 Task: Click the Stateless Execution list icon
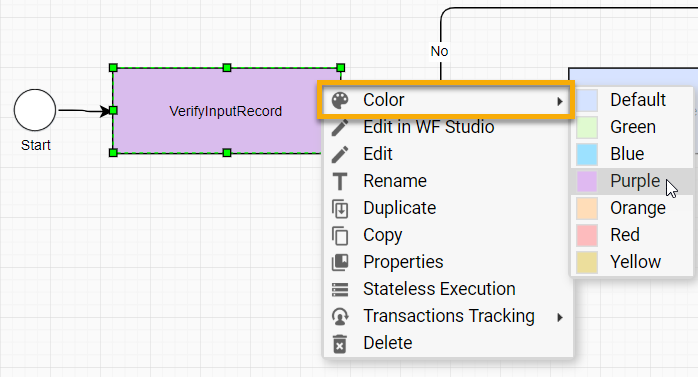coord(340,289)
